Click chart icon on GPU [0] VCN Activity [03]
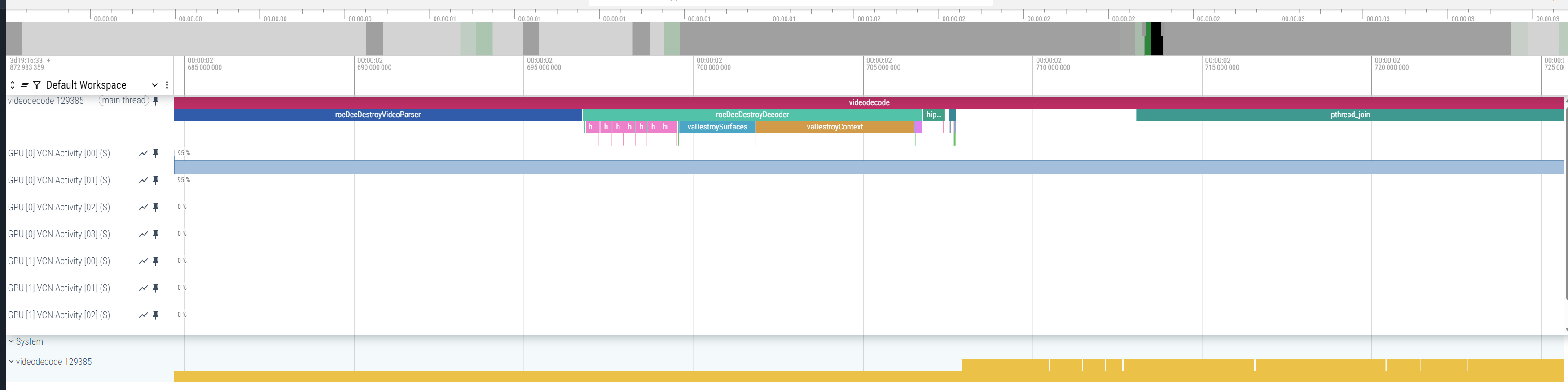The width and height of the screenshot is (1568, 390). pyautogui.click(x=143, y=235)
